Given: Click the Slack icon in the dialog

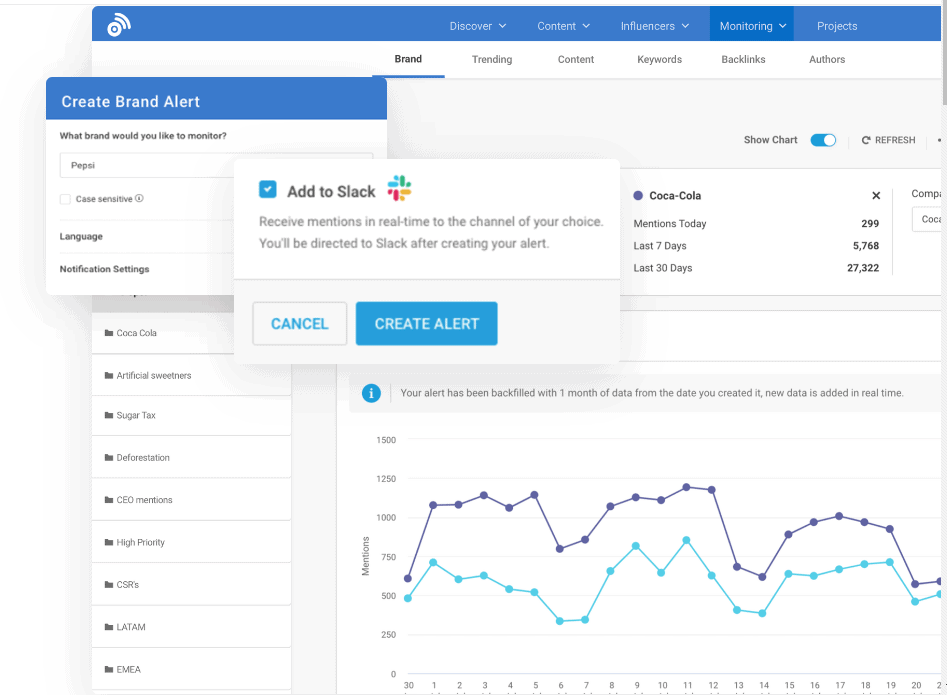Looking at the screenshot, I should coord(400,188).
